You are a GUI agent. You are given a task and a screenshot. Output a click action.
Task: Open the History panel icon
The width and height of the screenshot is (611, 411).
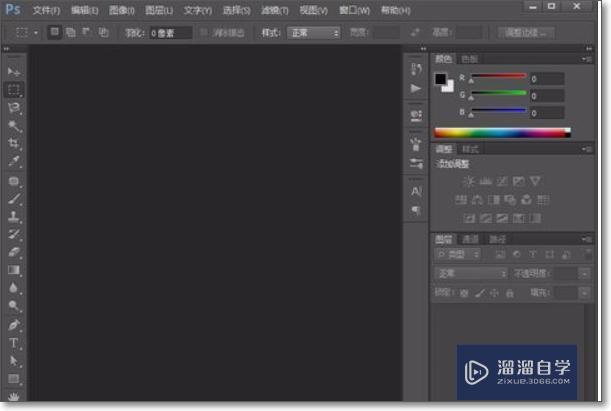[416, 70]
